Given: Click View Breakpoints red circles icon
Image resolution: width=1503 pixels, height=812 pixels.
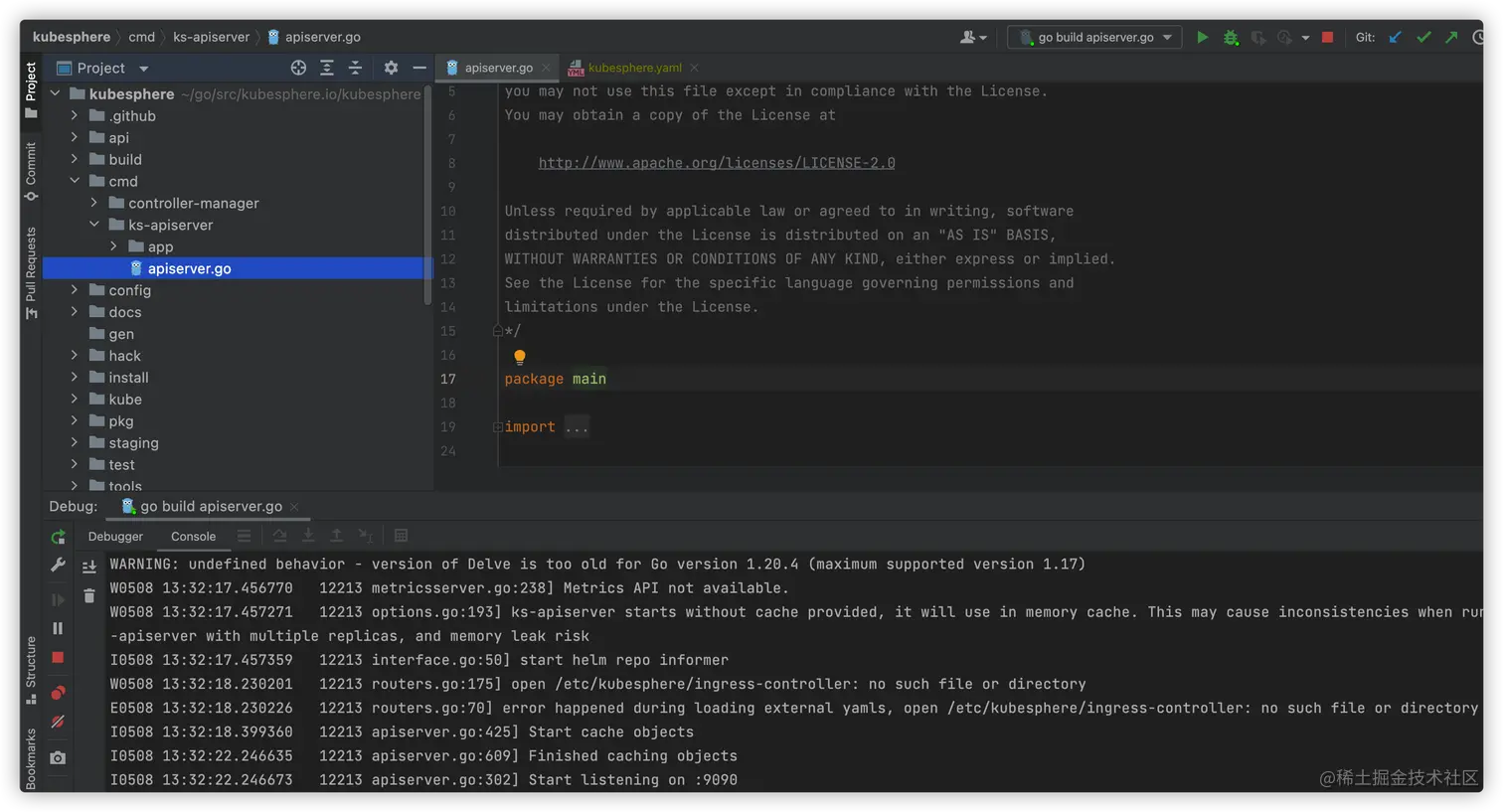Looking at the screenshot, I should point(58,693).
